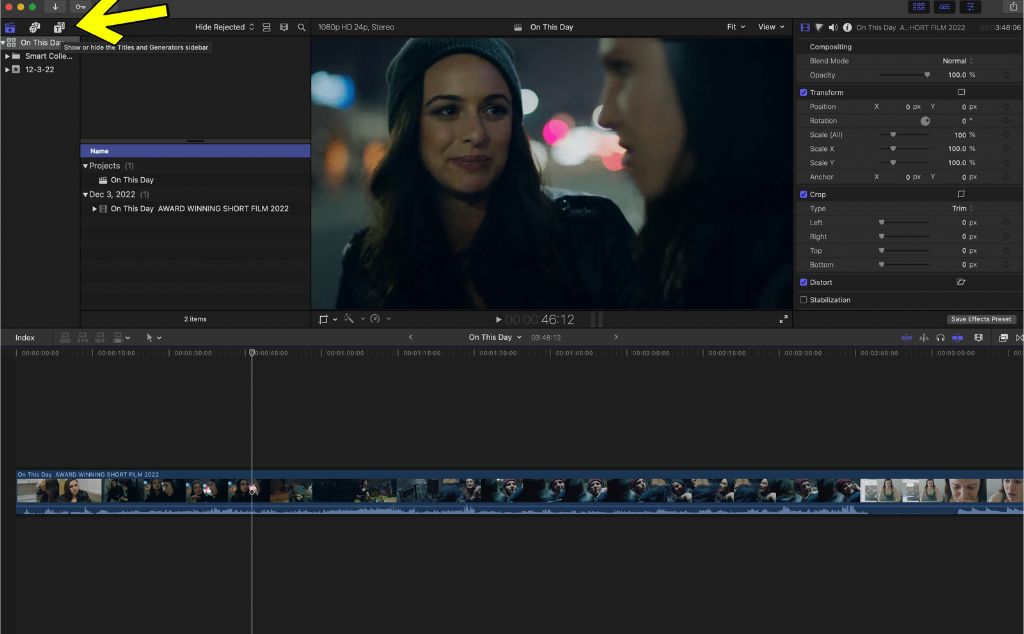1024x634 pixels.
Task: Select the Video inspector
Action: (807, 27)
